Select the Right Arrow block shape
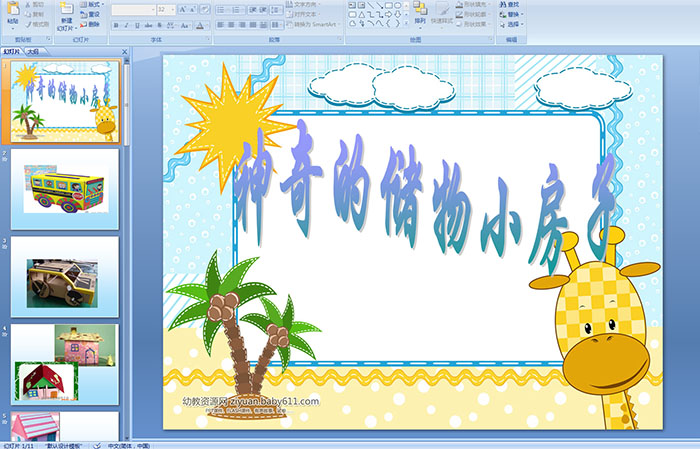 tap(388, 15)
